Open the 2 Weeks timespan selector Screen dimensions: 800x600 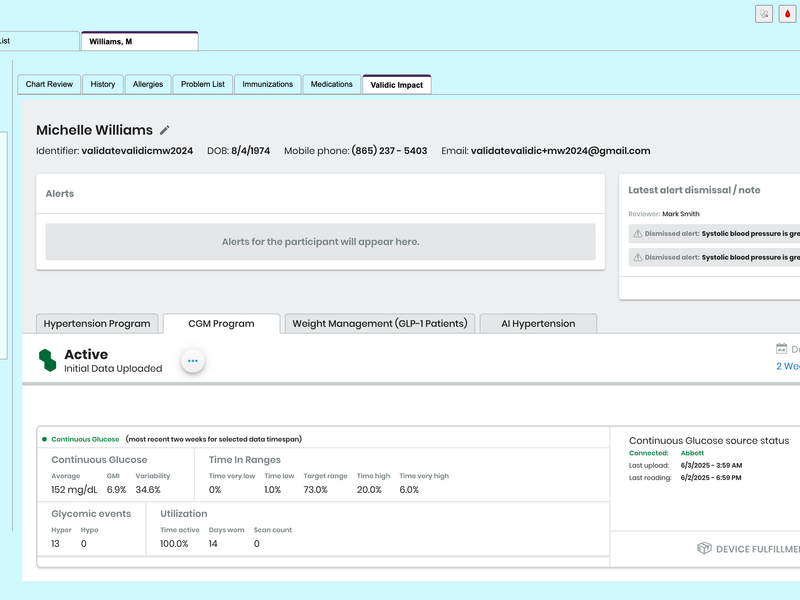(x=788, y=366)
